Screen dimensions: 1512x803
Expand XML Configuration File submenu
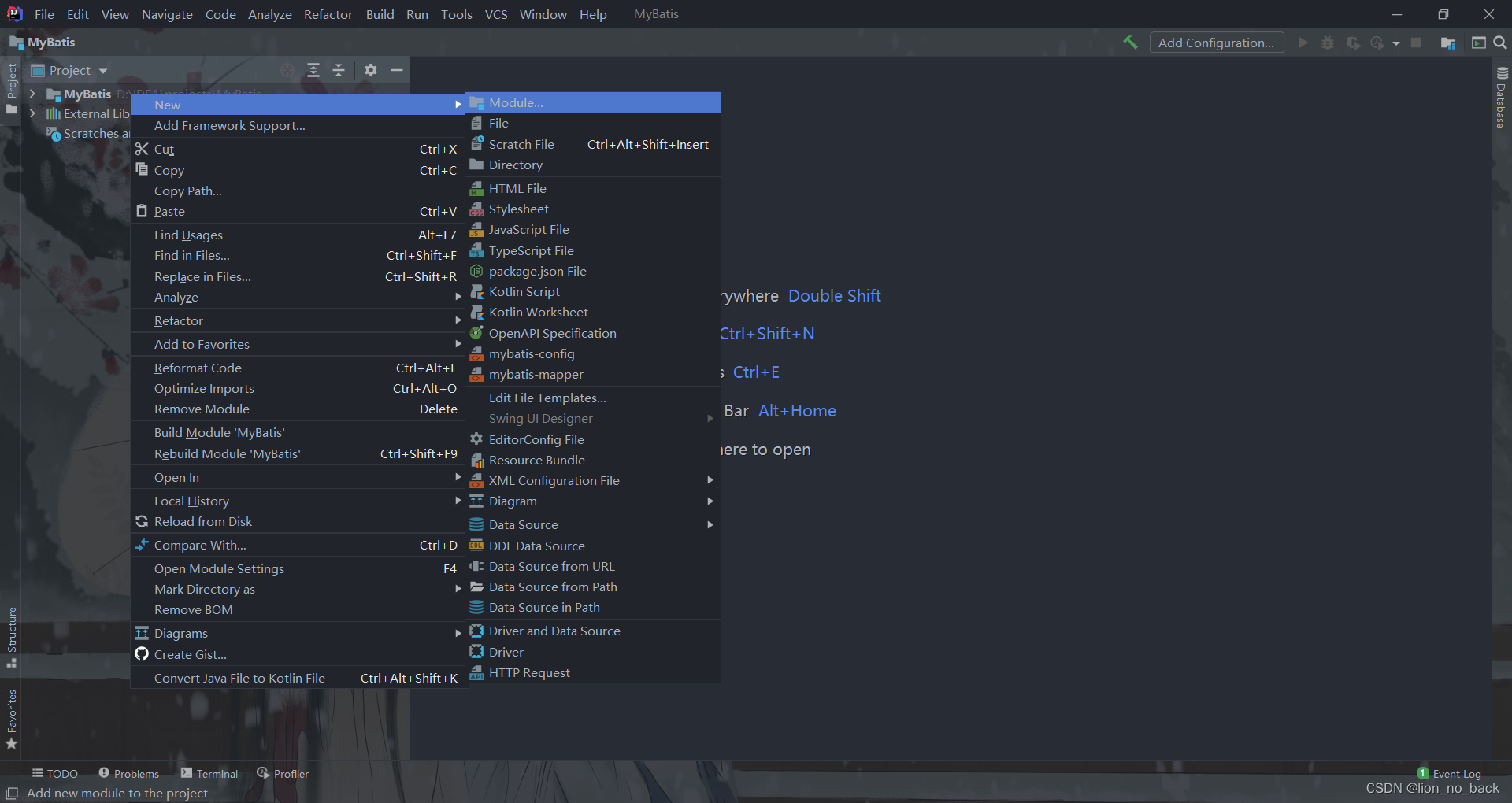point(594,480)
